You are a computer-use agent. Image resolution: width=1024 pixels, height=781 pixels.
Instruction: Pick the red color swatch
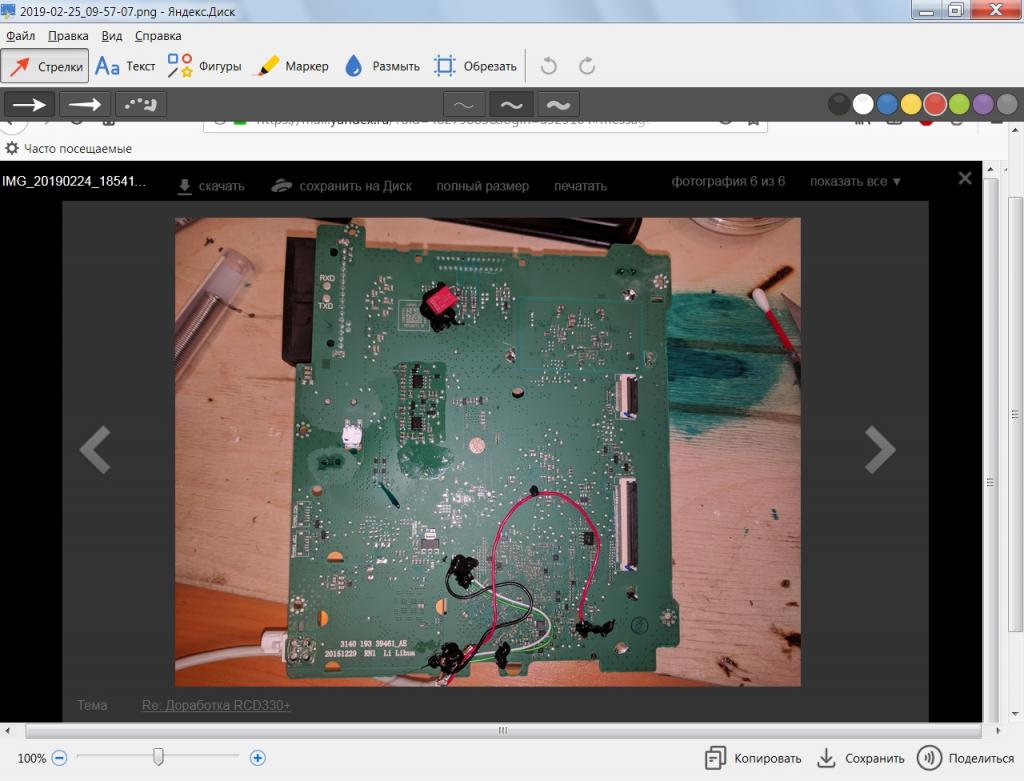point(935,104)
